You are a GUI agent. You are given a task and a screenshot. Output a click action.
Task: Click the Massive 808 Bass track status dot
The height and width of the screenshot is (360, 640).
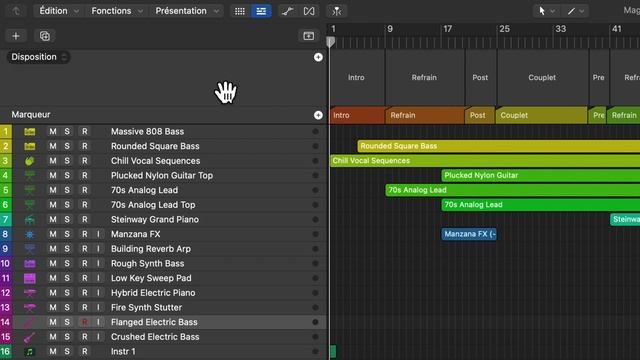(x=315, y=131)
